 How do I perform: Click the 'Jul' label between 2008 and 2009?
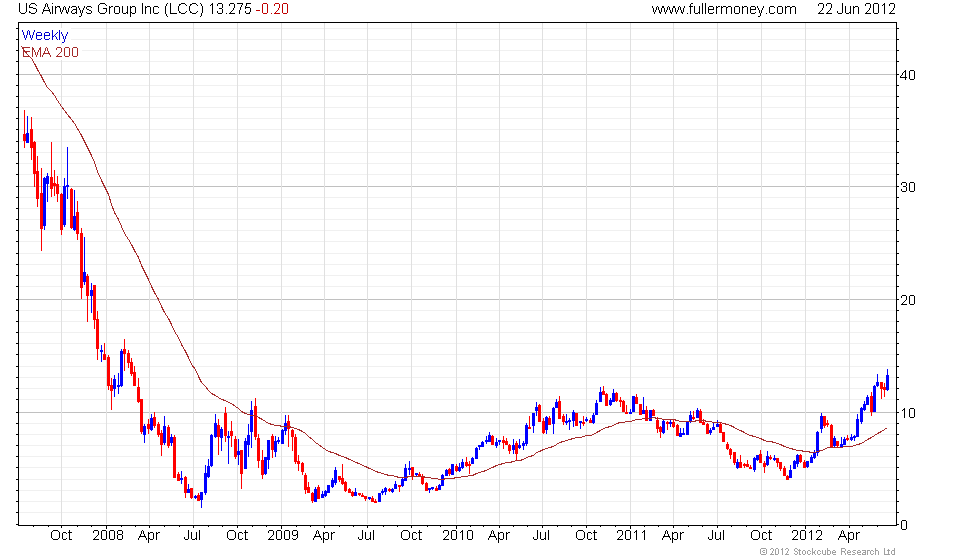192,536
